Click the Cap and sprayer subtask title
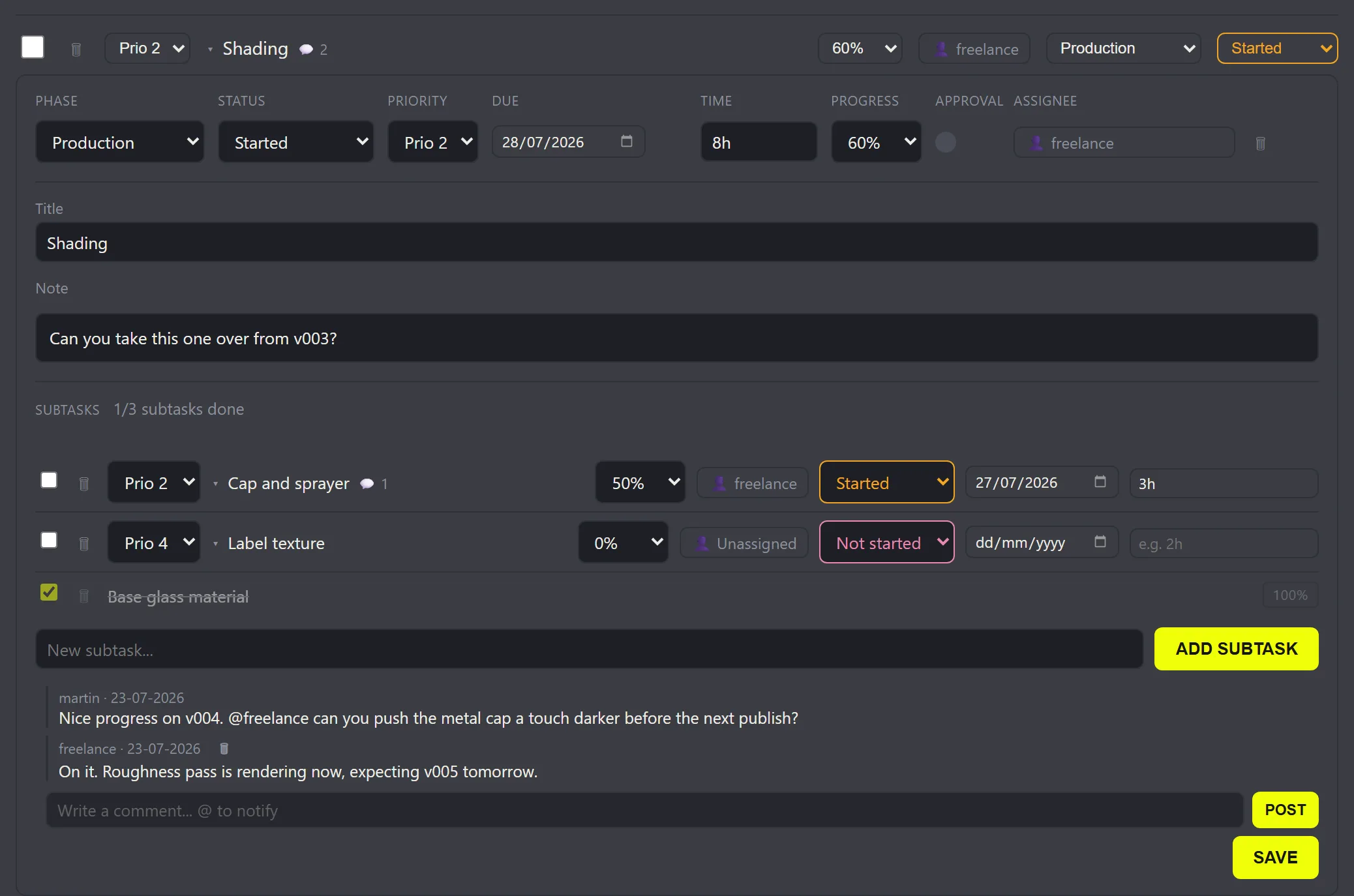The width and height of the screenshot is (1354, 896). [288, 484]
